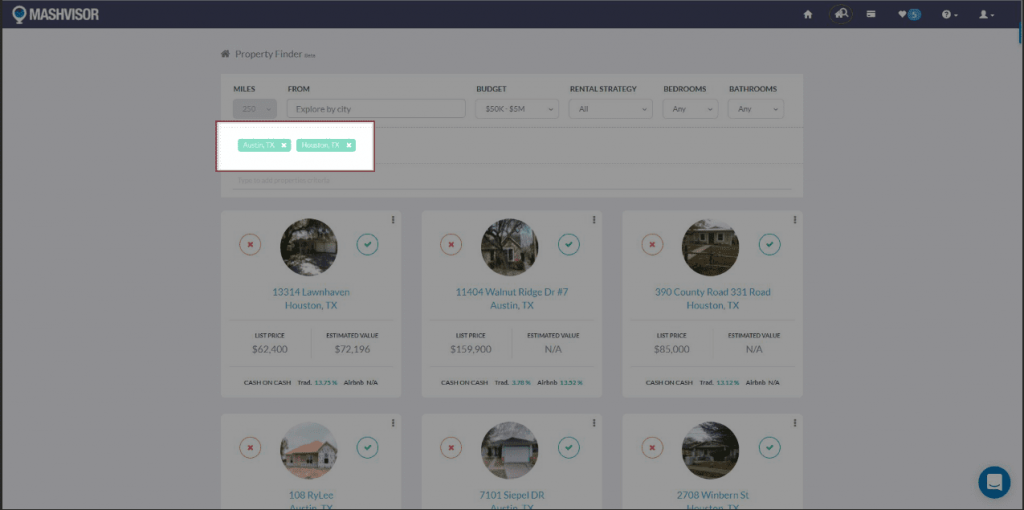Image resolution: width=1024 pixels, height=510 pixels.
Task: Expand the Budget dropdown
Action: [x=517, y=109]
